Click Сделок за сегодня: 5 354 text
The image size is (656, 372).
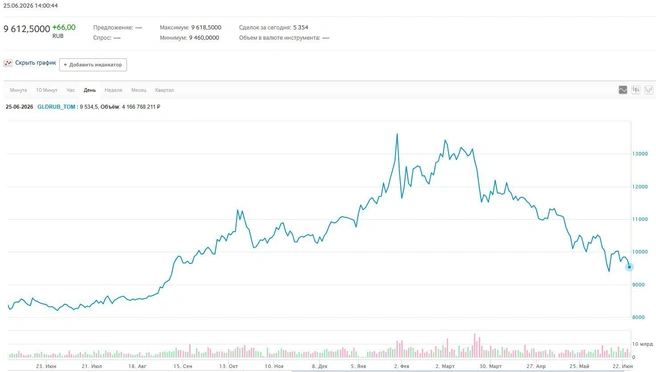point(274,28)
